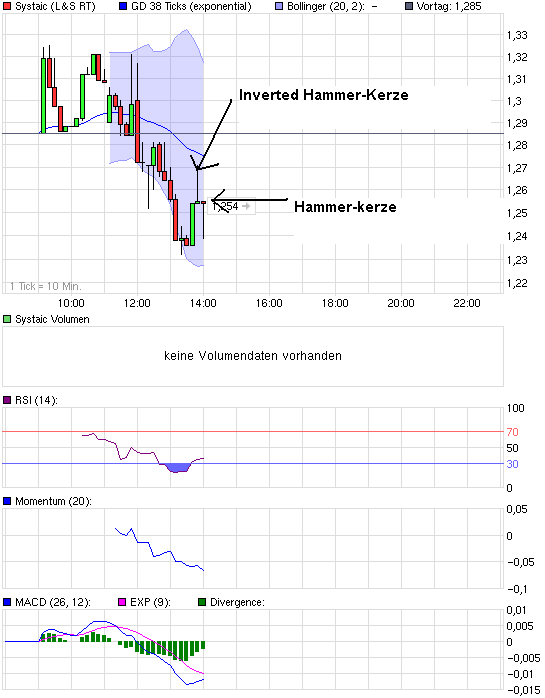Viewport: 545px width, 698px height.
Task: Click the 1,33 price axis label
Action: [x=517, y=35]
